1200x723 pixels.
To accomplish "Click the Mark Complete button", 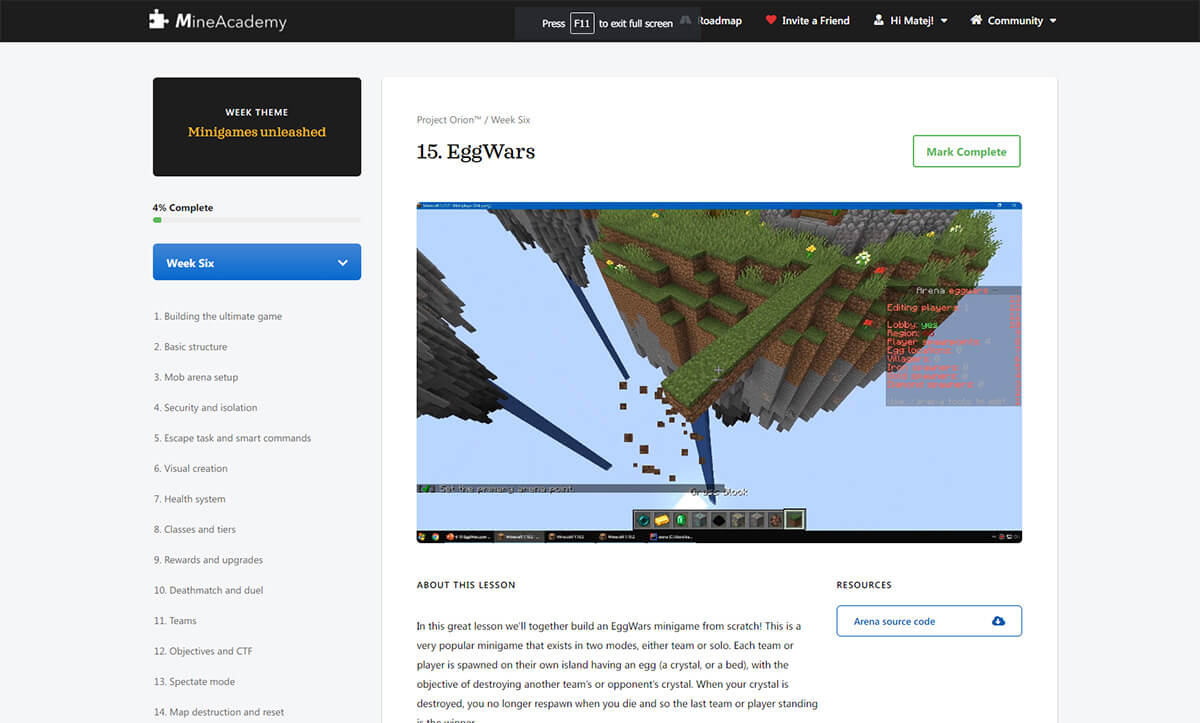I will [x=966, y=152].
